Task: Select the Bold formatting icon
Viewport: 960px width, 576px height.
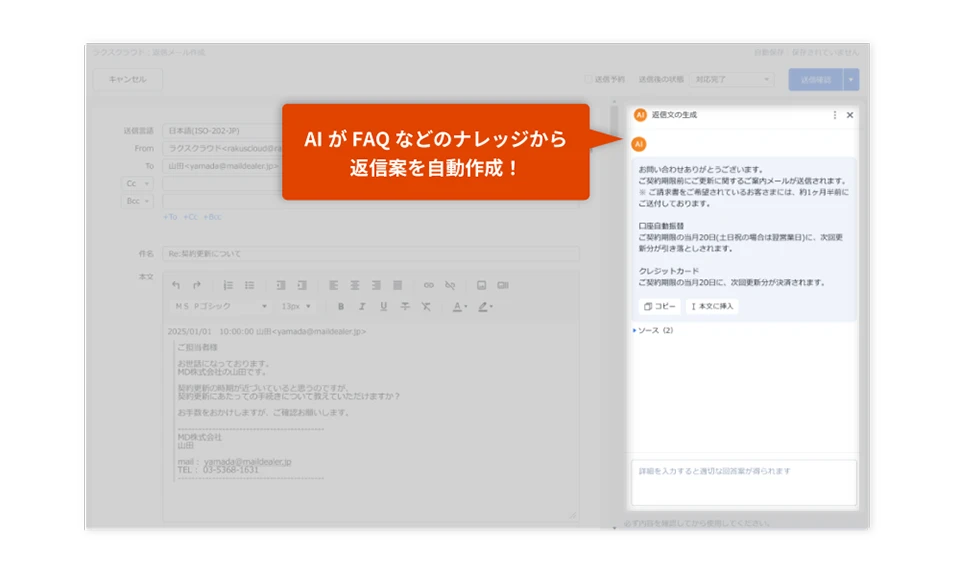Action: (339, 306)
